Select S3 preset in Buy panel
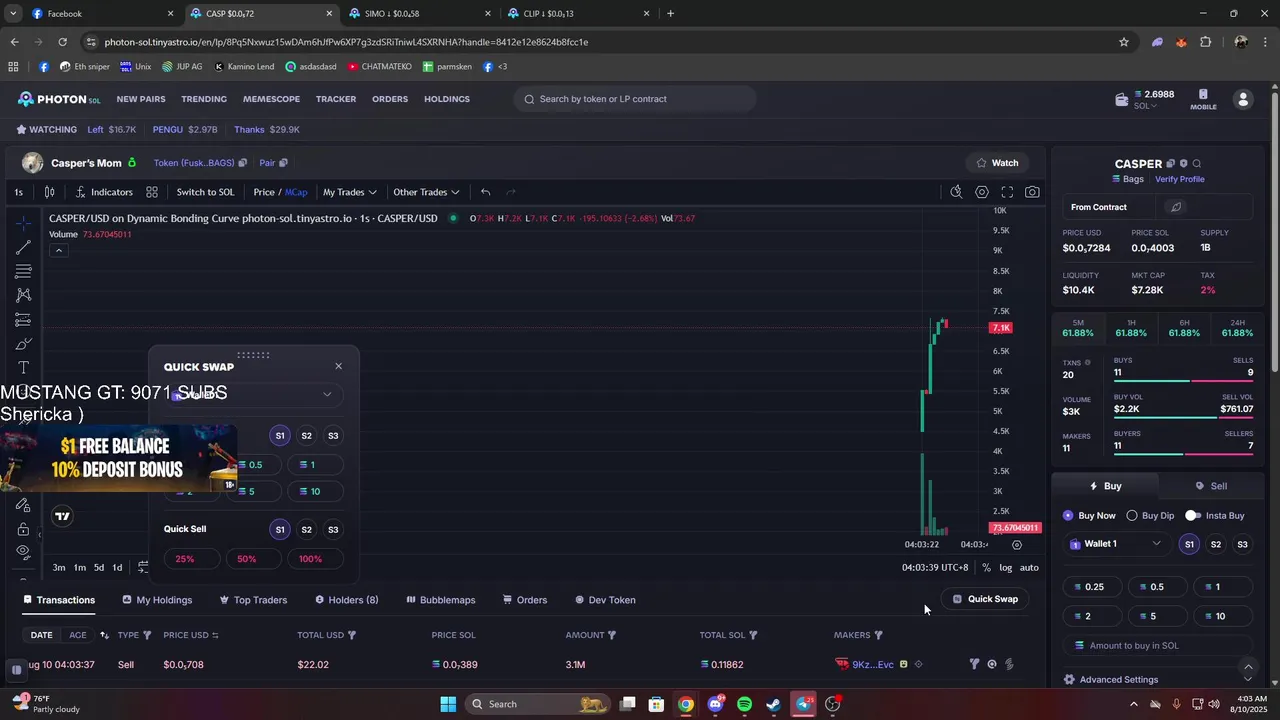The width and height of the screenshot is (1280, 720). pos(1242,544)
